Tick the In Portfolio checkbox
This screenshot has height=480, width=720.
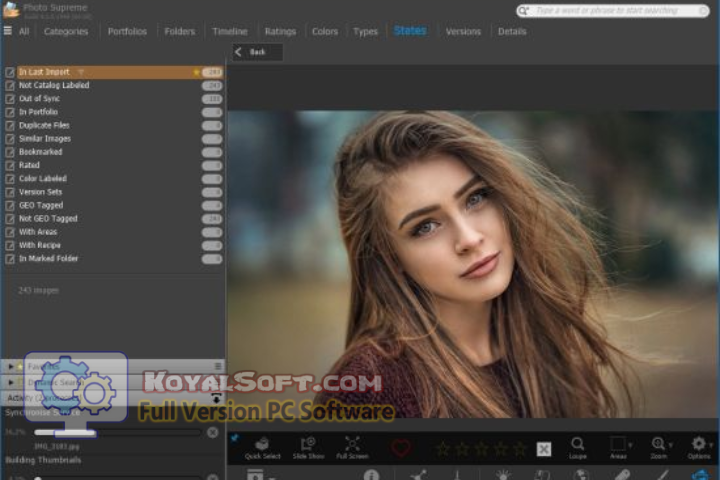tap(10, 112)
